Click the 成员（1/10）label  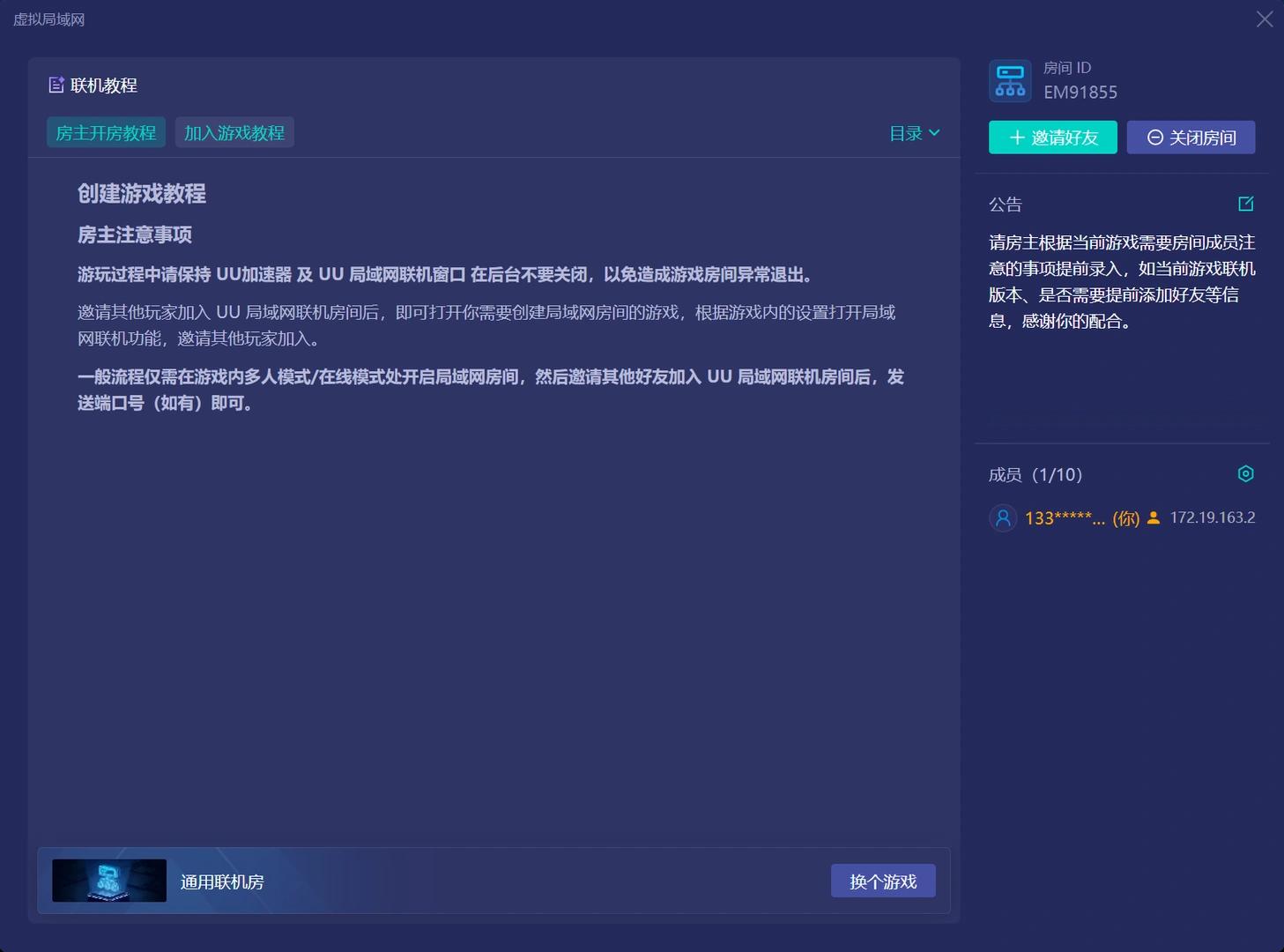[x=1035, y=474]
